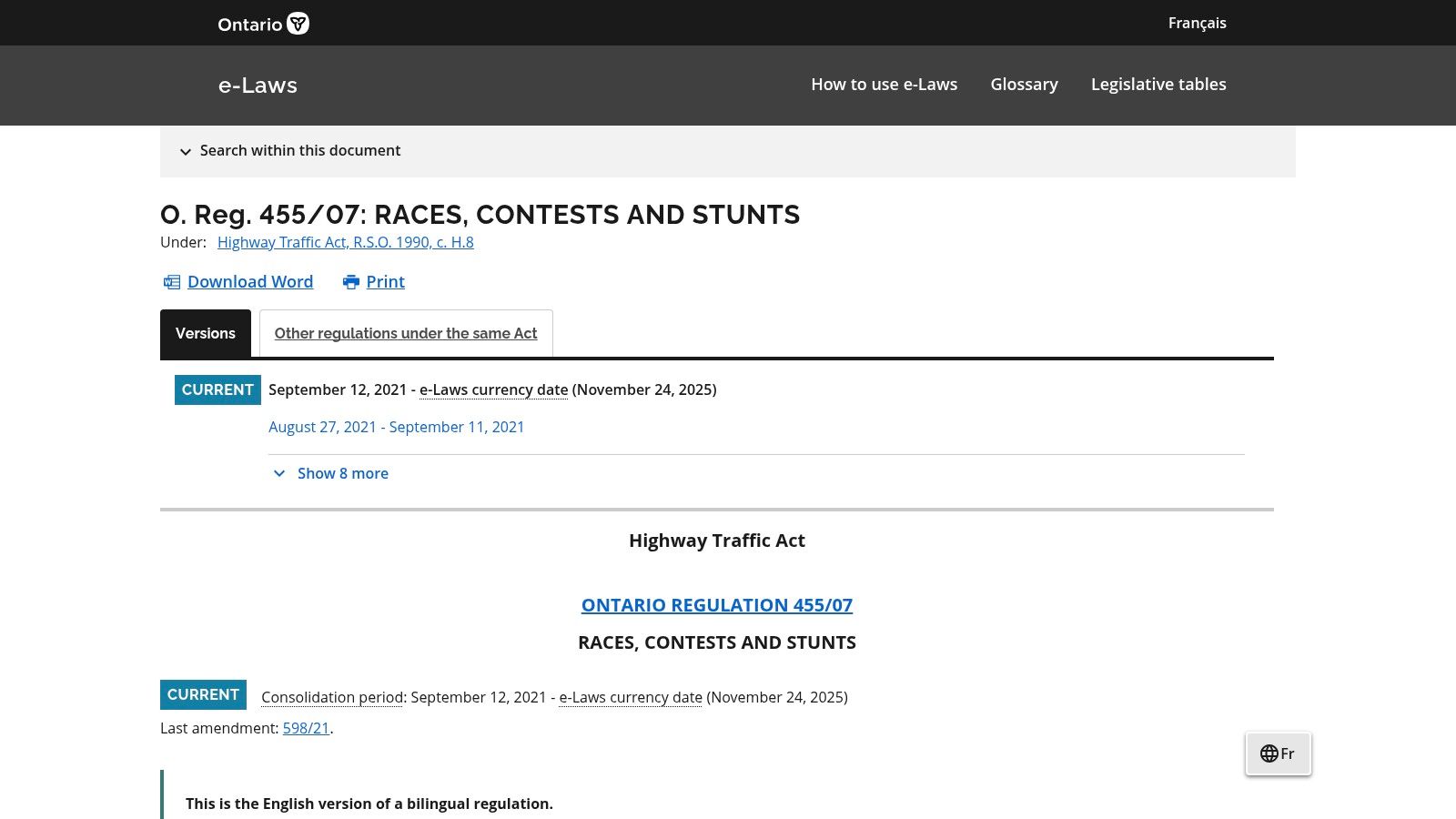
Task: Click e-Laws currency date in Versions panel
Action: 493,389
